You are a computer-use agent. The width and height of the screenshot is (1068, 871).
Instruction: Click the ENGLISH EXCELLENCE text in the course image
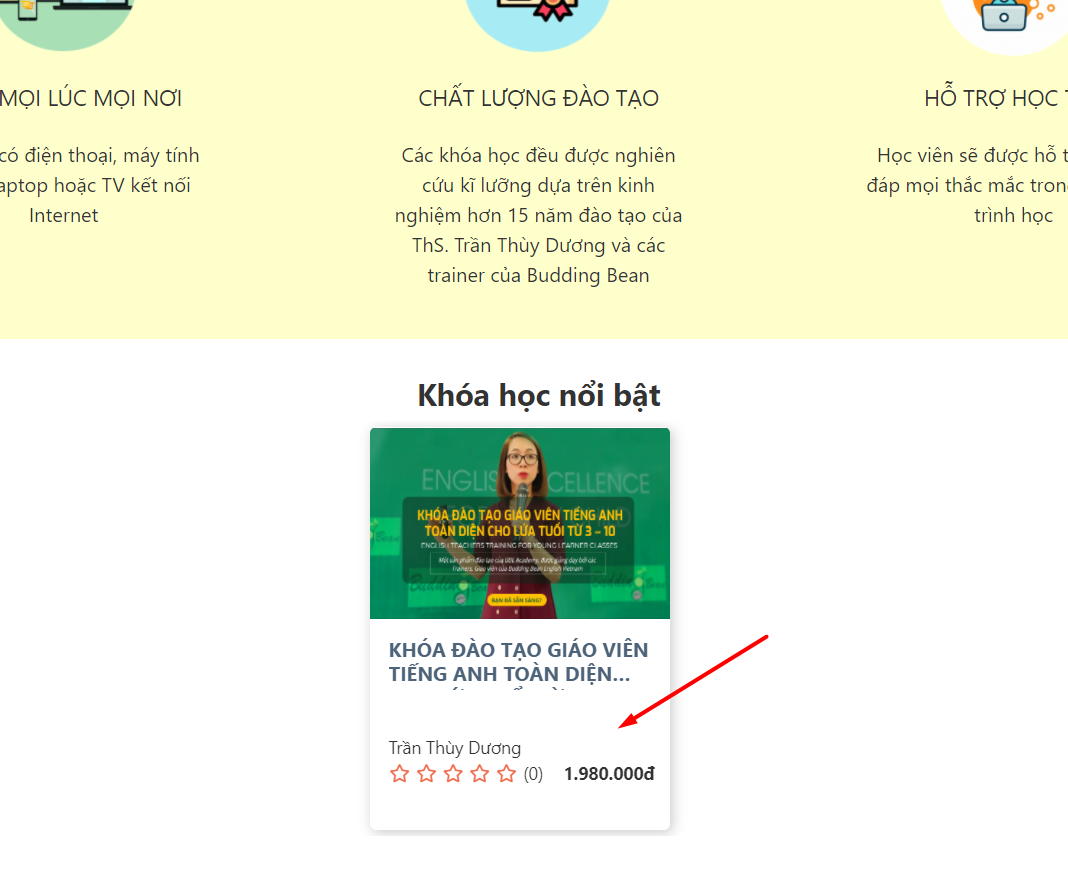coord(535,481)
